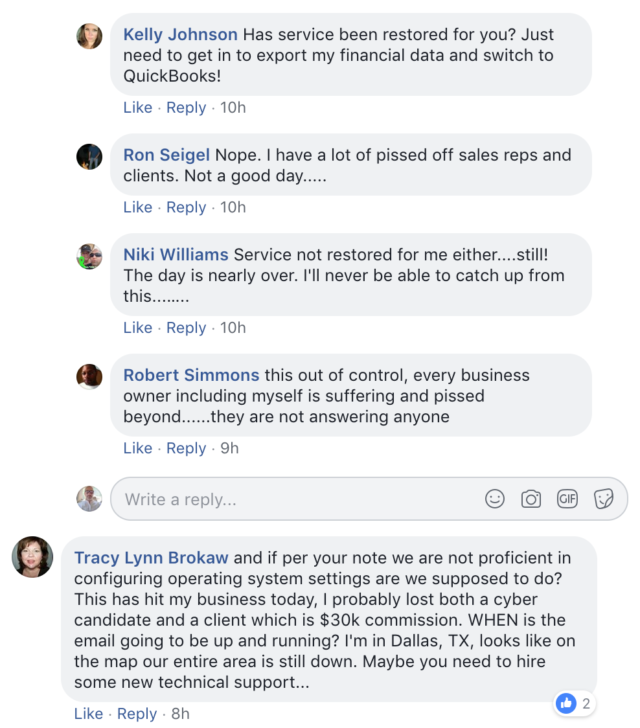Viewport: 640px width, 728px height.
Task: Click the emoji icon in reply box
Action: 495,498
